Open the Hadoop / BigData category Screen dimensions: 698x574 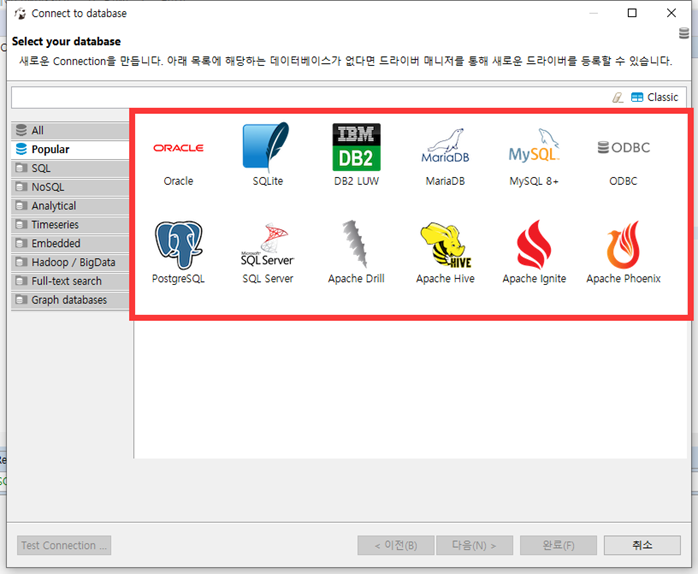(x=70, y=262)
